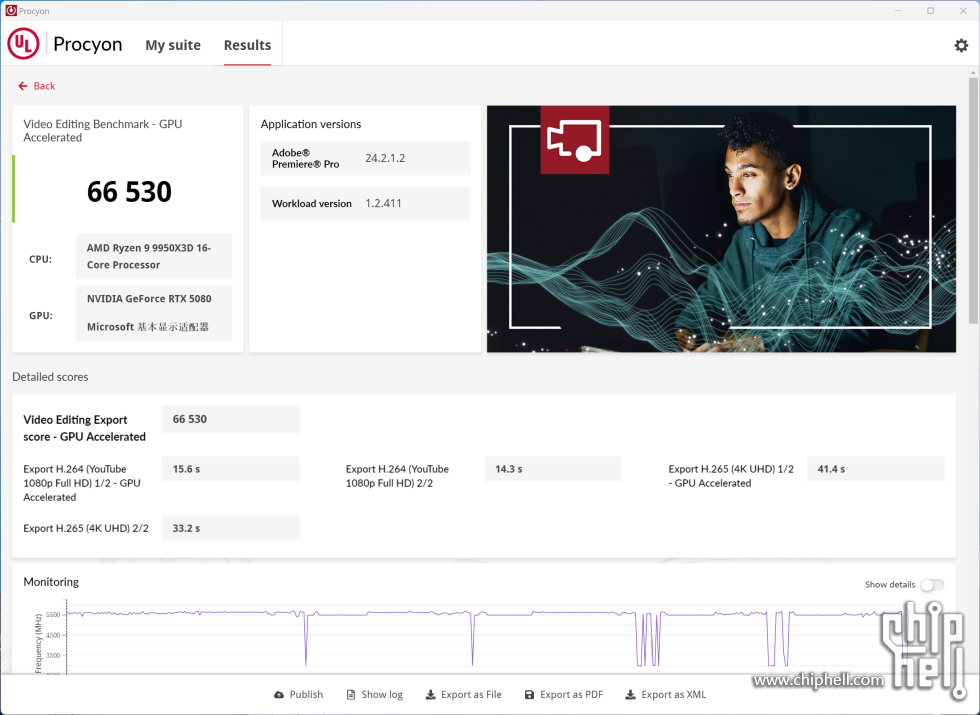
Task: Maximize the Procyon window
Action: (x=930, y=11)
